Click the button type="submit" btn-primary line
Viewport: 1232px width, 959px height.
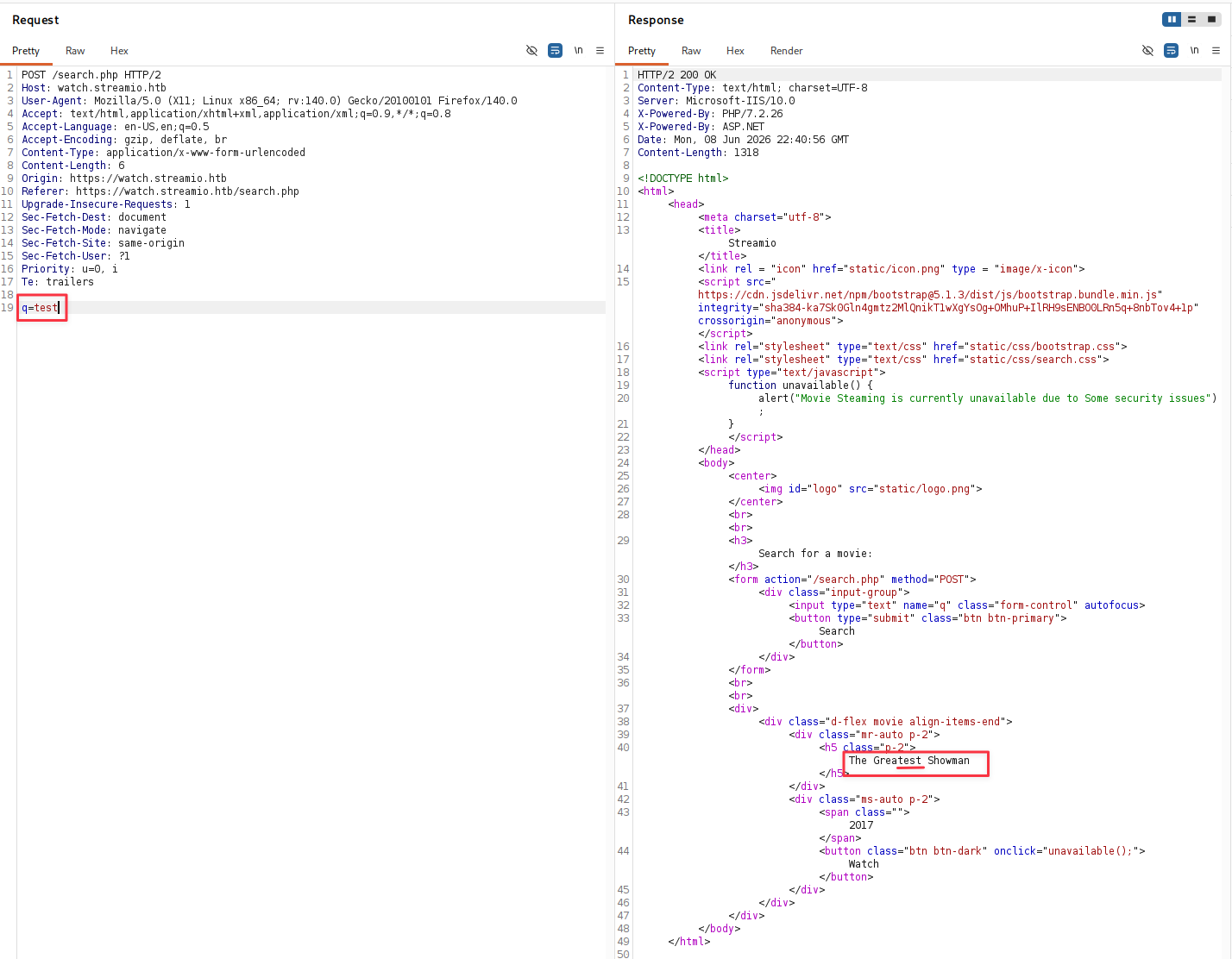tap(927, 618)
